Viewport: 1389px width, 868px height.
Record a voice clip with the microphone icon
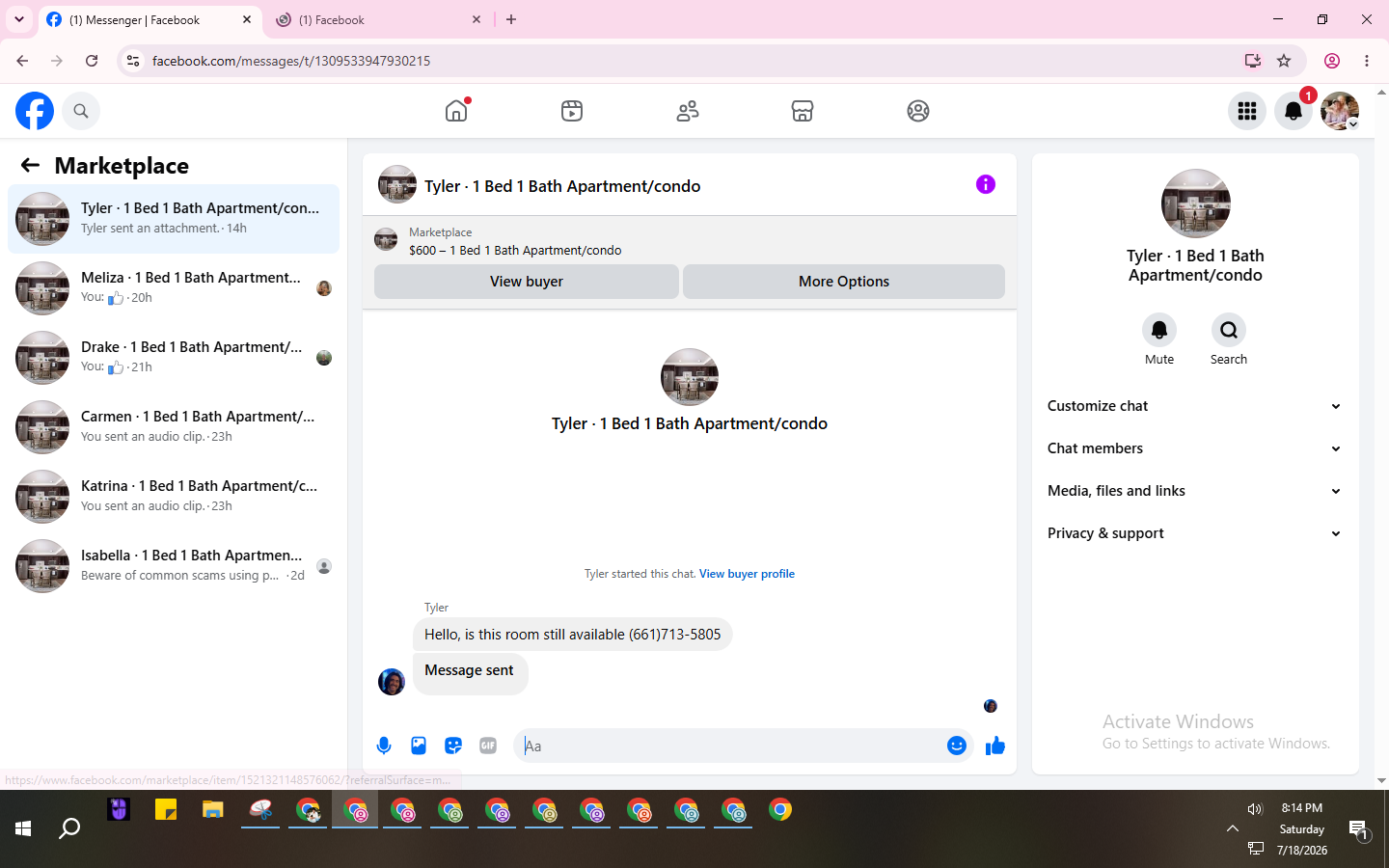[x=384, y=746]
